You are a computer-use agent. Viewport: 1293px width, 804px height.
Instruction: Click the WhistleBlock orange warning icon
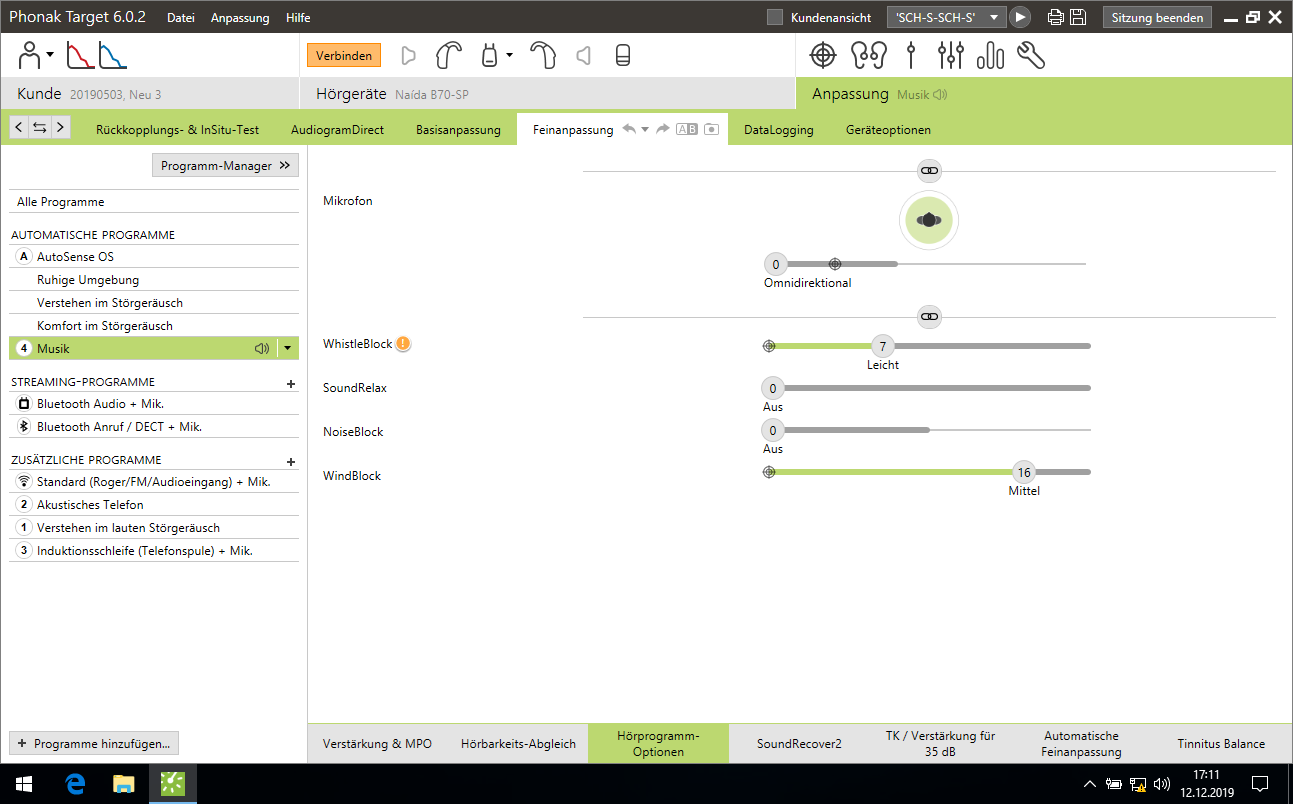(403, 344)
